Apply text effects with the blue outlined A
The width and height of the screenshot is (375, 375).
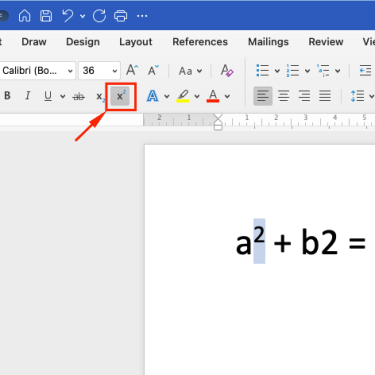pyautogui.click(x=152, y=96)
